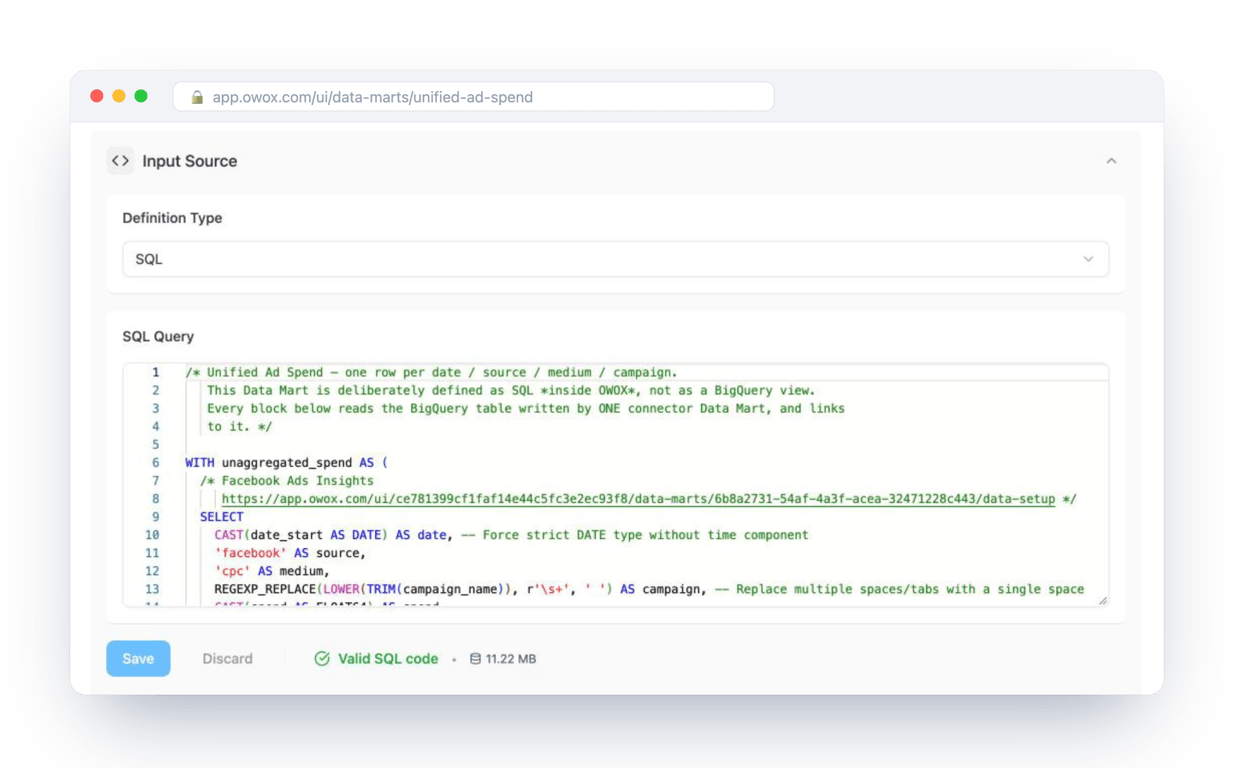Click the 11.22 MB size text
The image size is (1234, 768).
[x=511, y=659]
